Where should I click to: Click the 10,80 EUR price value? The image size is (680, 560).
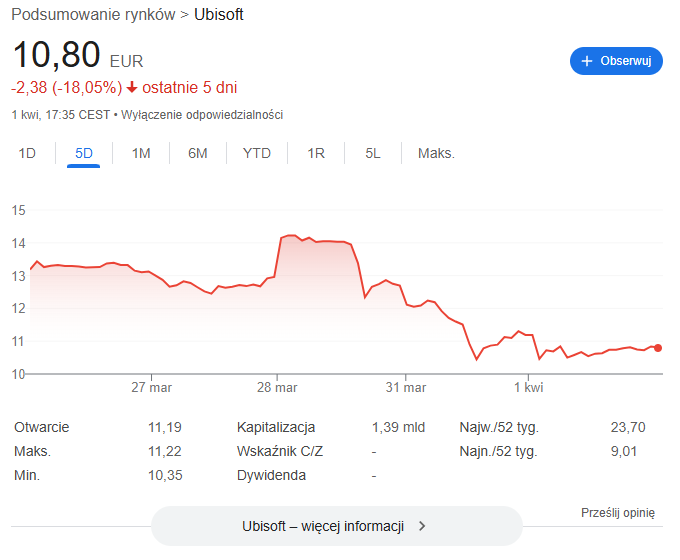pyautogui.click(x=57, y=56)
